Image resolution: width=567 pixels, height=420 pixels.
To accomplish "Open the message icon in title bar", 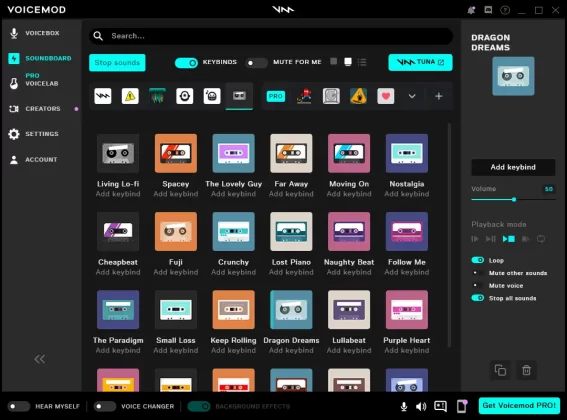I will coord(488,10).
